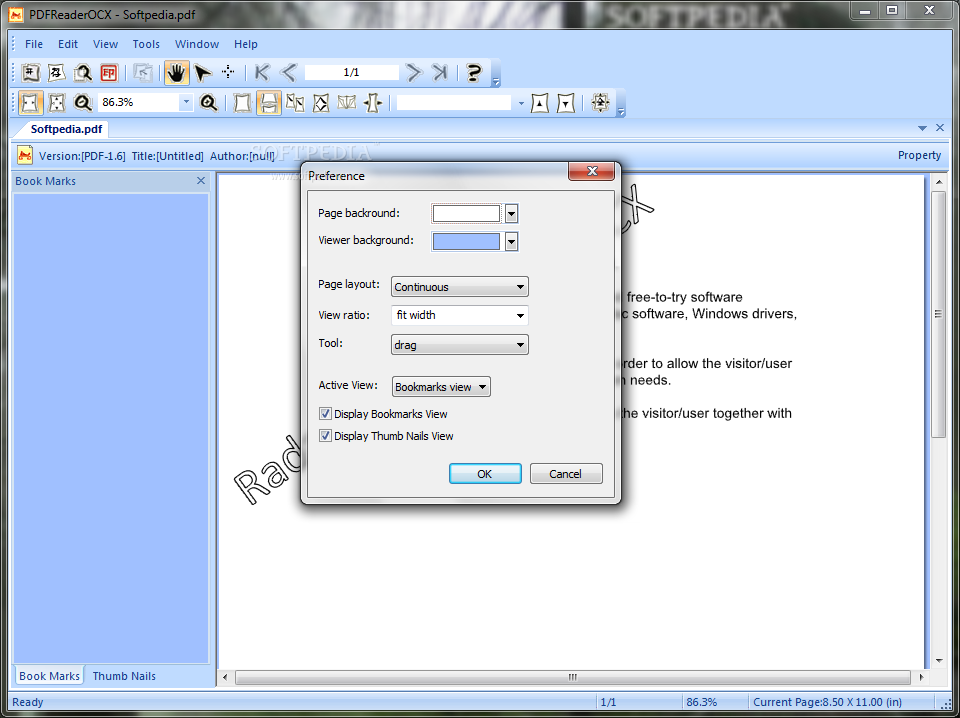Click the vertical scrollbar thumb
The height and width of the screenshot is (718, 960).
pos(938,313)
